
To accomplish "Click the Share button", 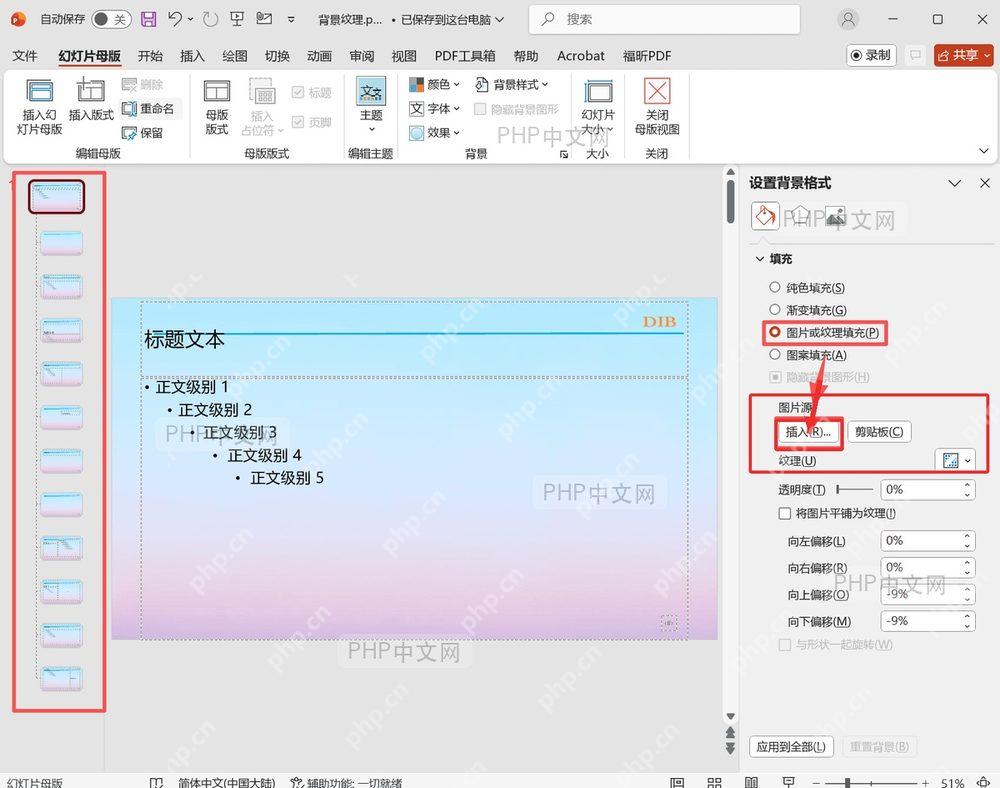I will (x=963, y=55).
